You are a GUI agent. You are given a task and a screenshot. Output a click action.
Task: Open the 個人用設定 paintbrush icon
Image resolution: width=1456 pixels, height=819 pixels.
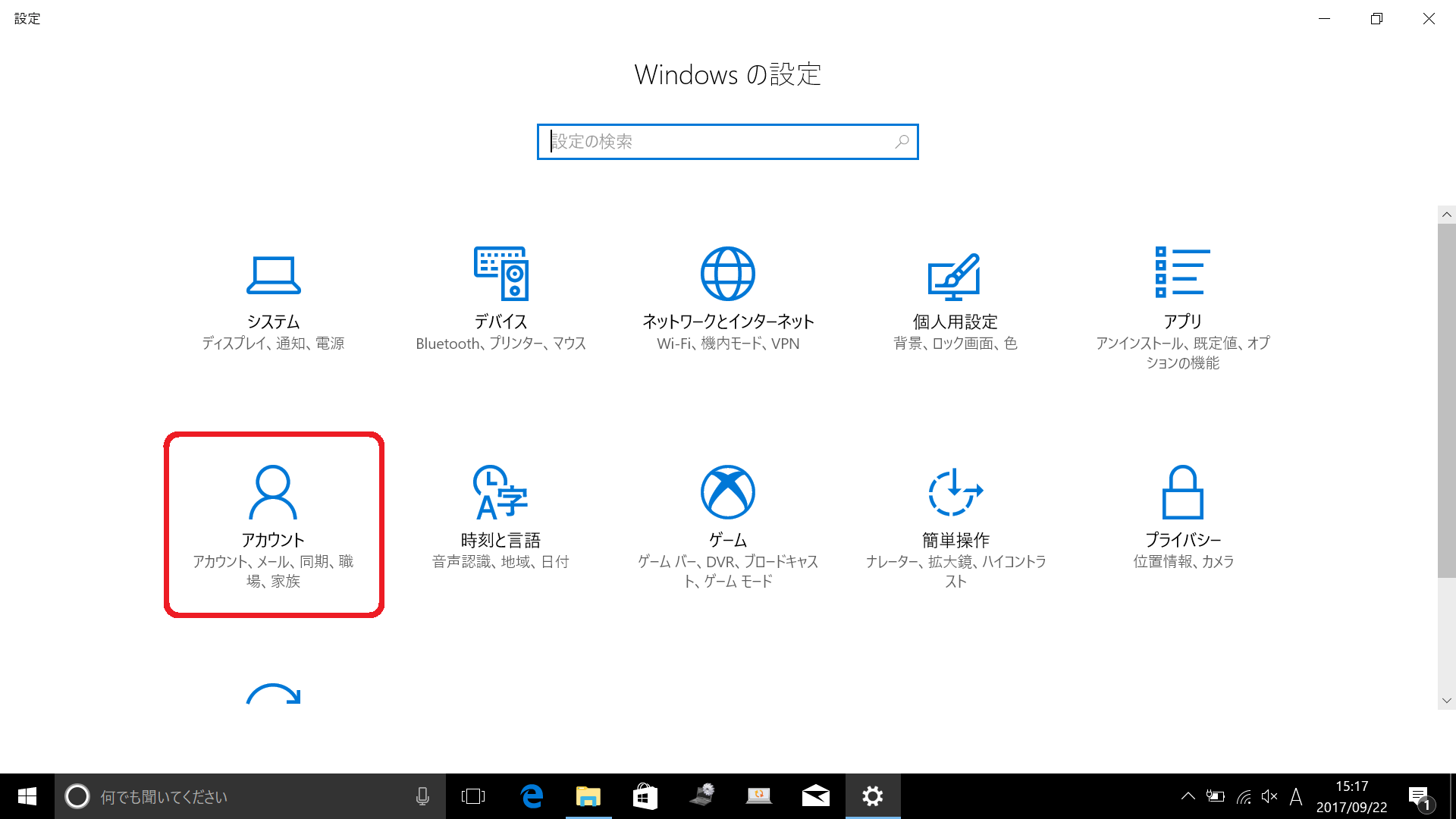(x=955, y=276)
